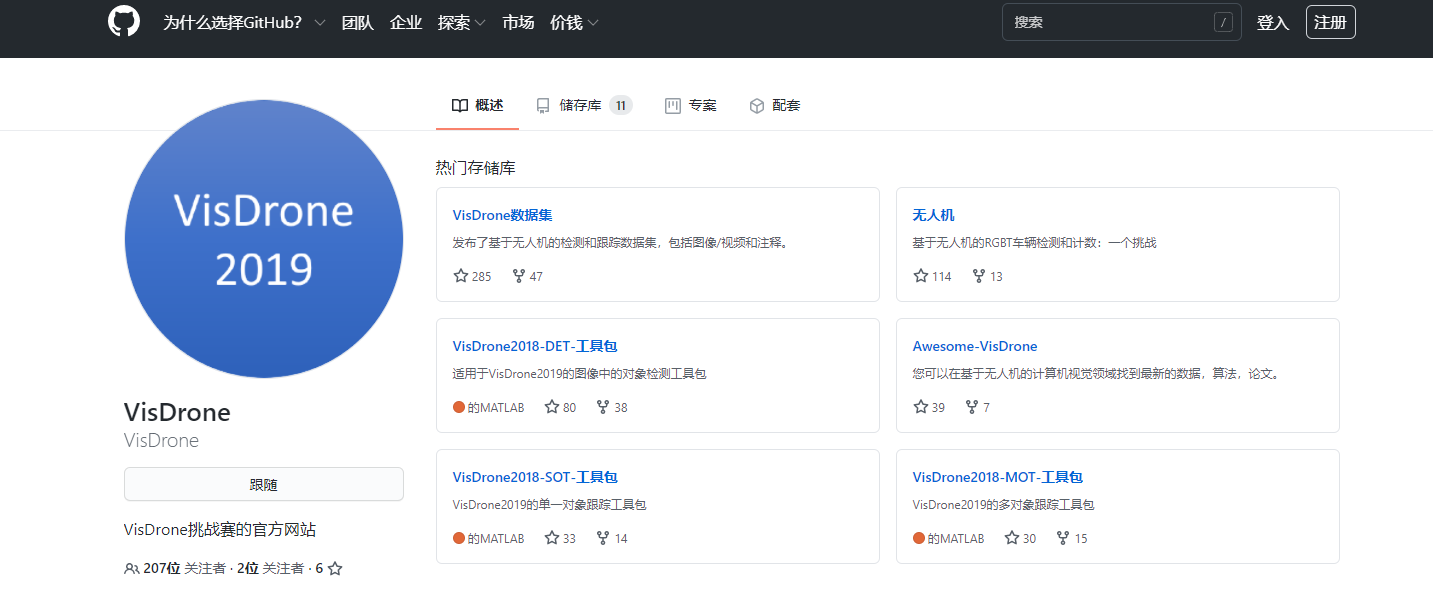Click the repository icon beside 储存库
This screenshot has height=593, width=1433.
(x=543, y=104)
